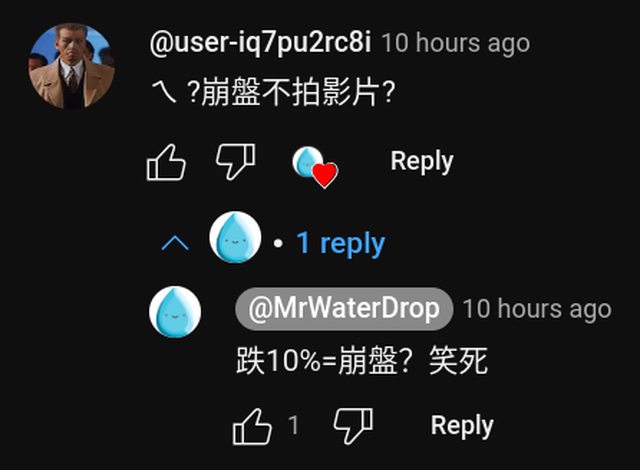Viewport: 640px width, 470px height.
Task: Reply to the @user-iq7pu2rc8i comment
Action: [x=422, y=162]
